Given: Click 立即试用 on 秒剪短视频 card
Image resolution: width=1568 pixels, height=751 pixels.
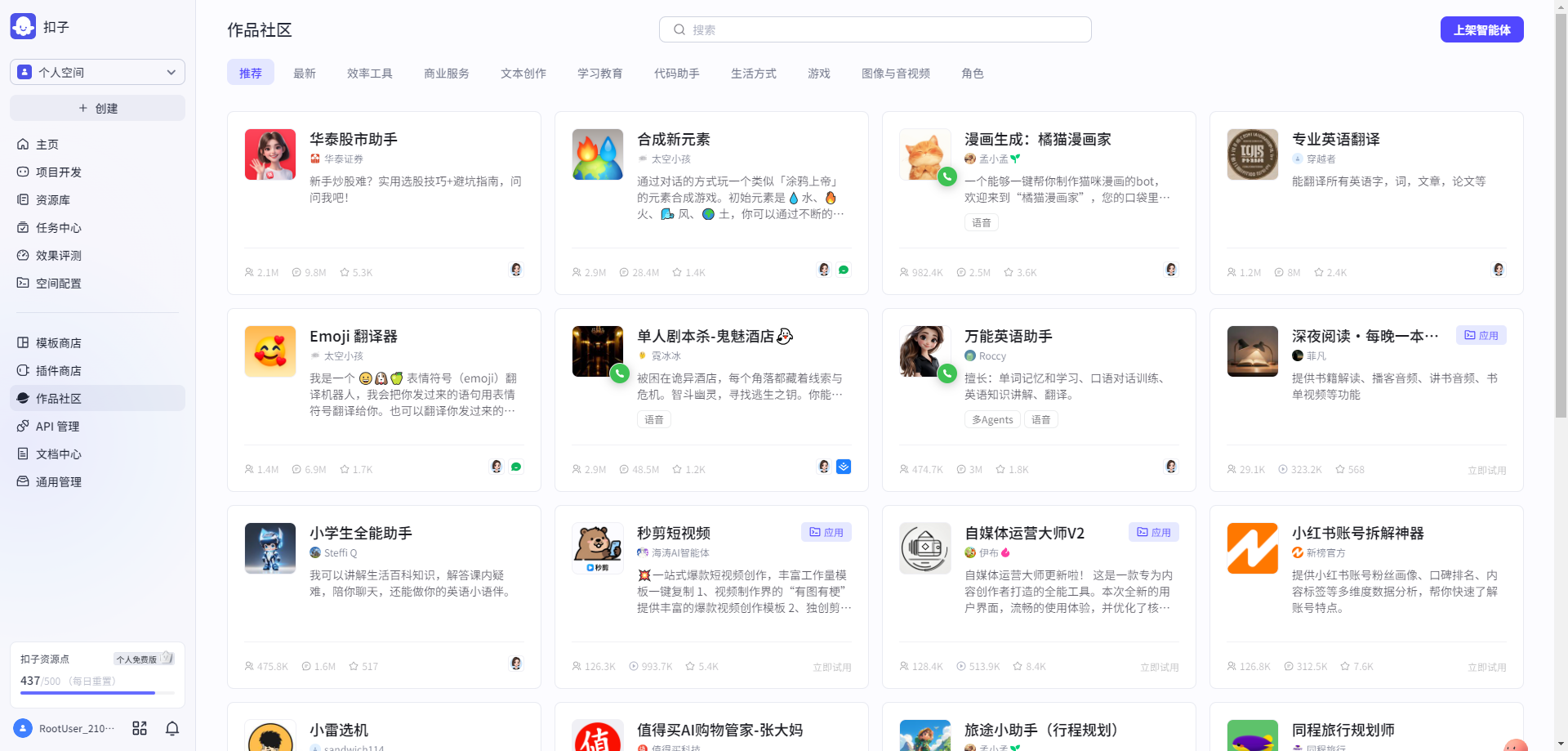Looking at the screenshot, I should point(832,667).
